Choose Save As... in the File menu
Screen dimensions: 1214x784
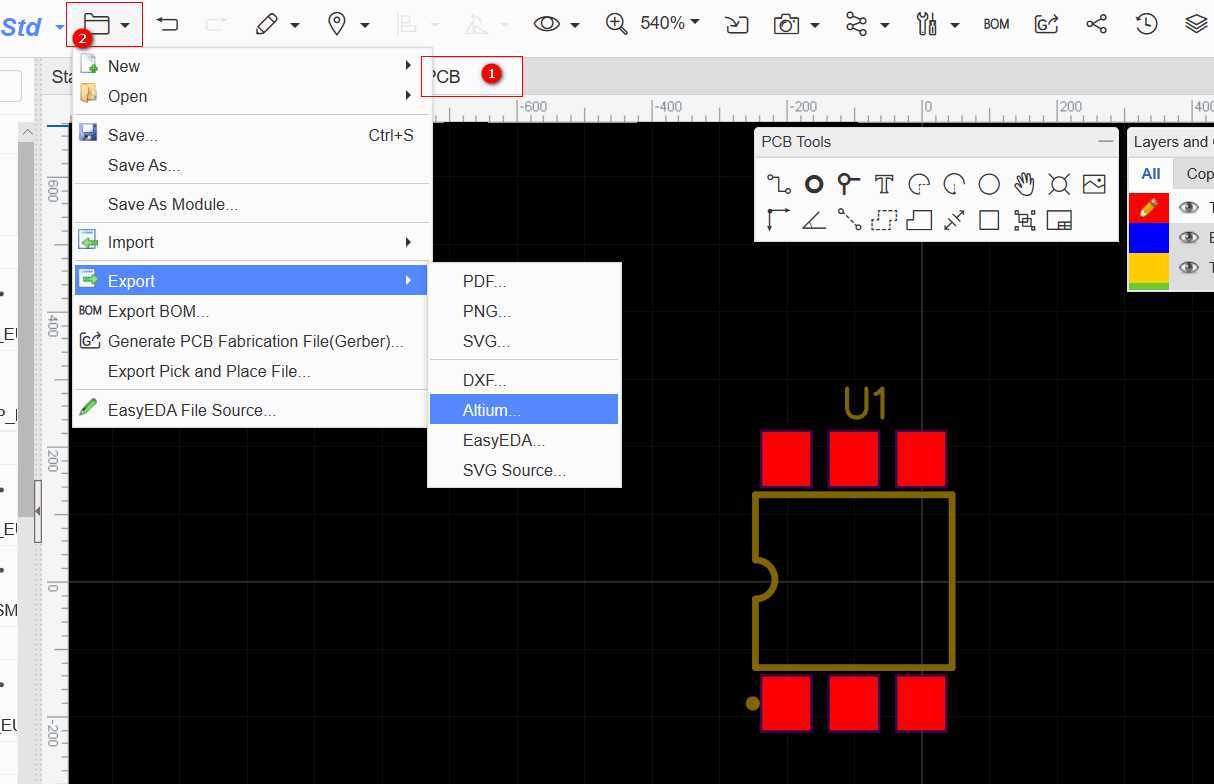252,165
